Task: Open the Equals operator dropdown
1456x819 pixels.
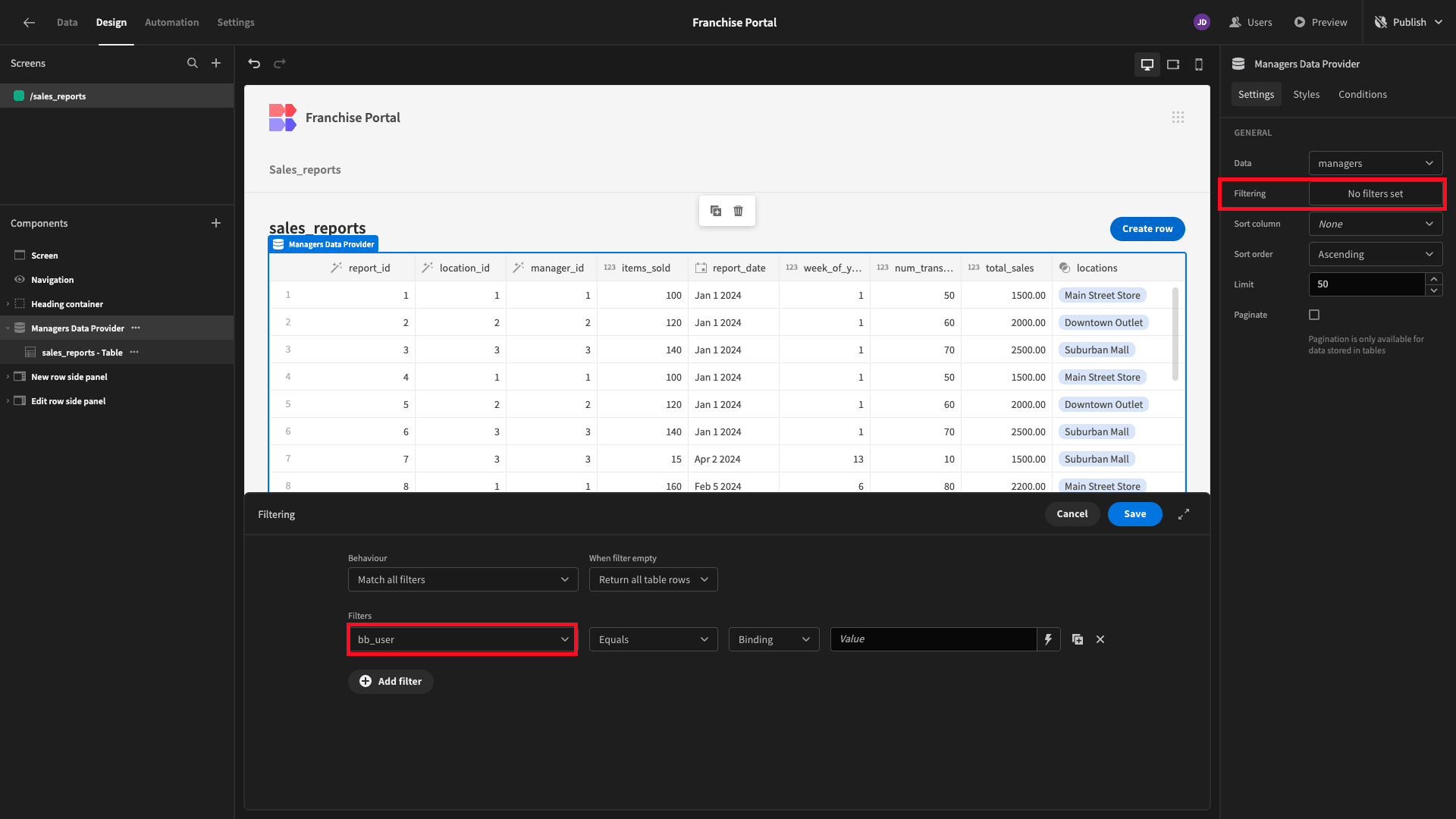Action: coord(654,639)
